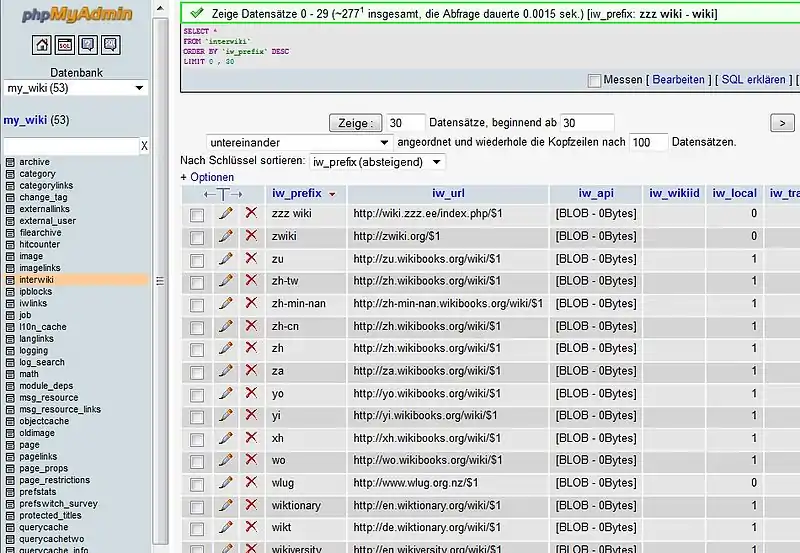This screenshot has height=553, width=800.
Task: Sort by iw_local column header
Action: [x=734, y=193]
